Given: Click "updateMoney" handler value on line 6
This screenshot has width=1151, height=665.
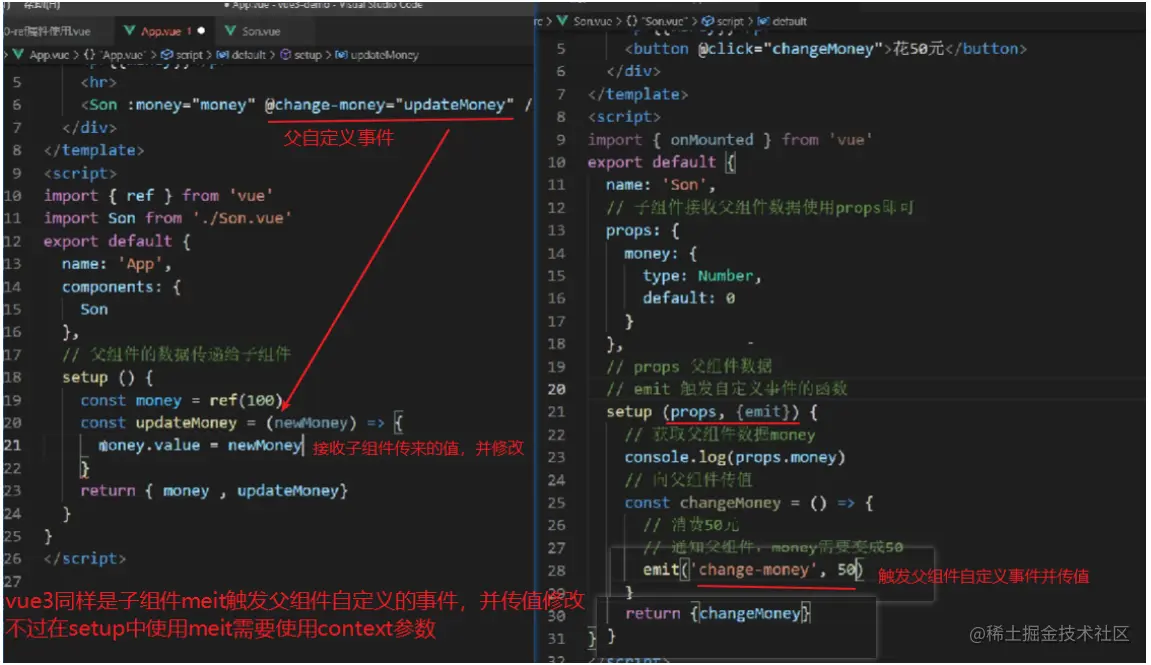Looking at the screenshot, I should [454, 104].
